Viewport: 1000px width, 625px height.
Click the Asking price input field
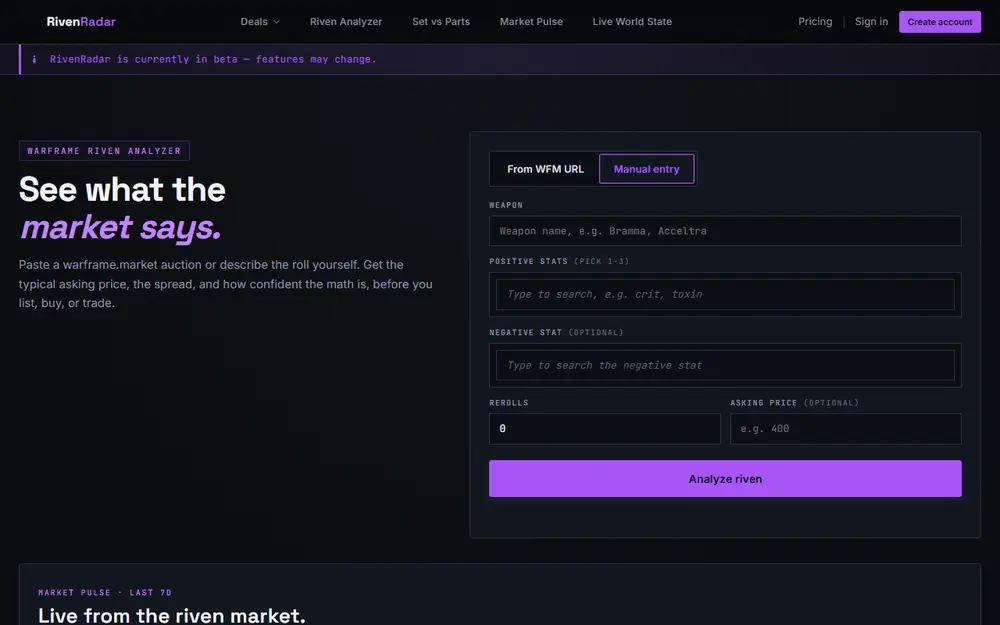[846, 429]
